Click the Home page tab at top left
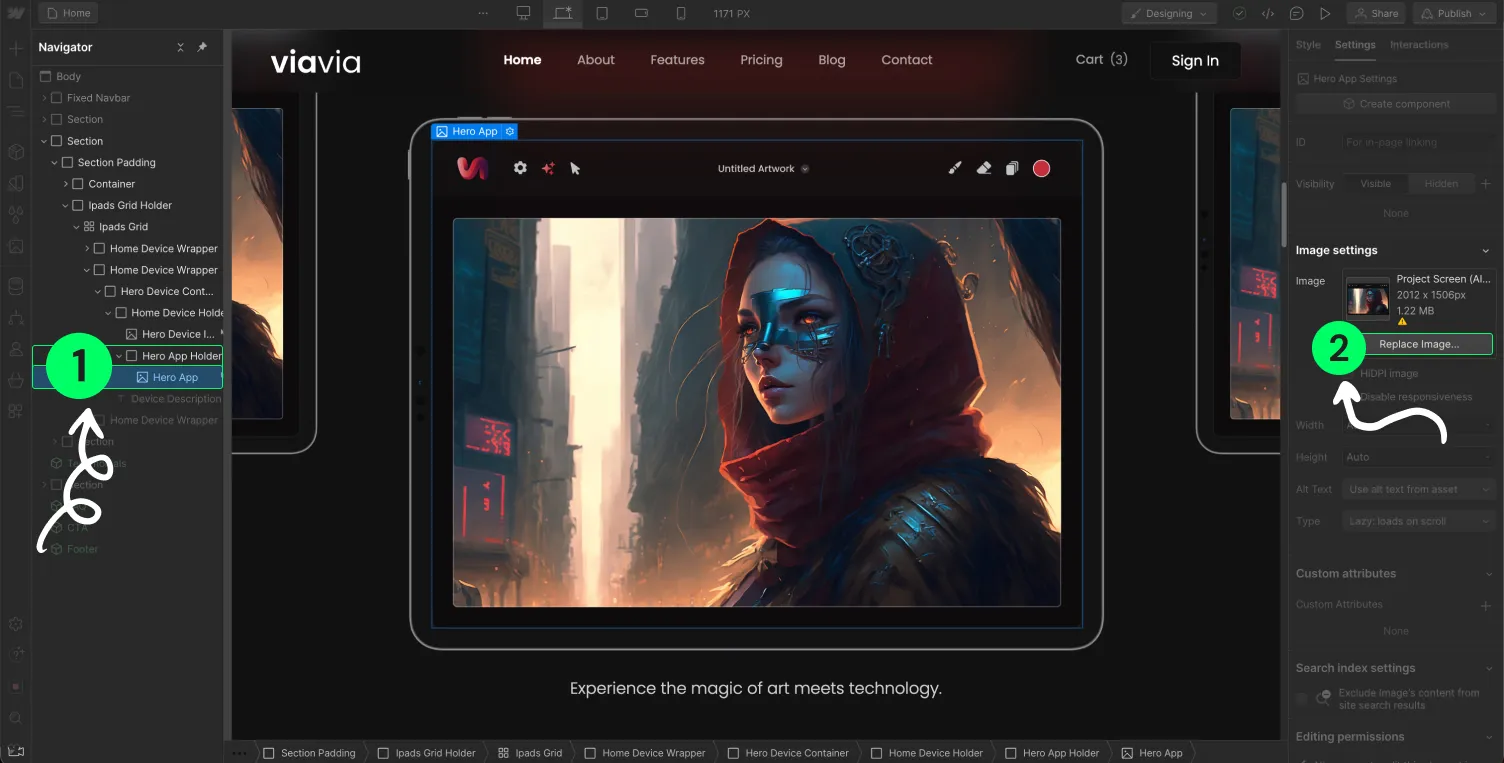1504x763 pixels. (69, 13)
